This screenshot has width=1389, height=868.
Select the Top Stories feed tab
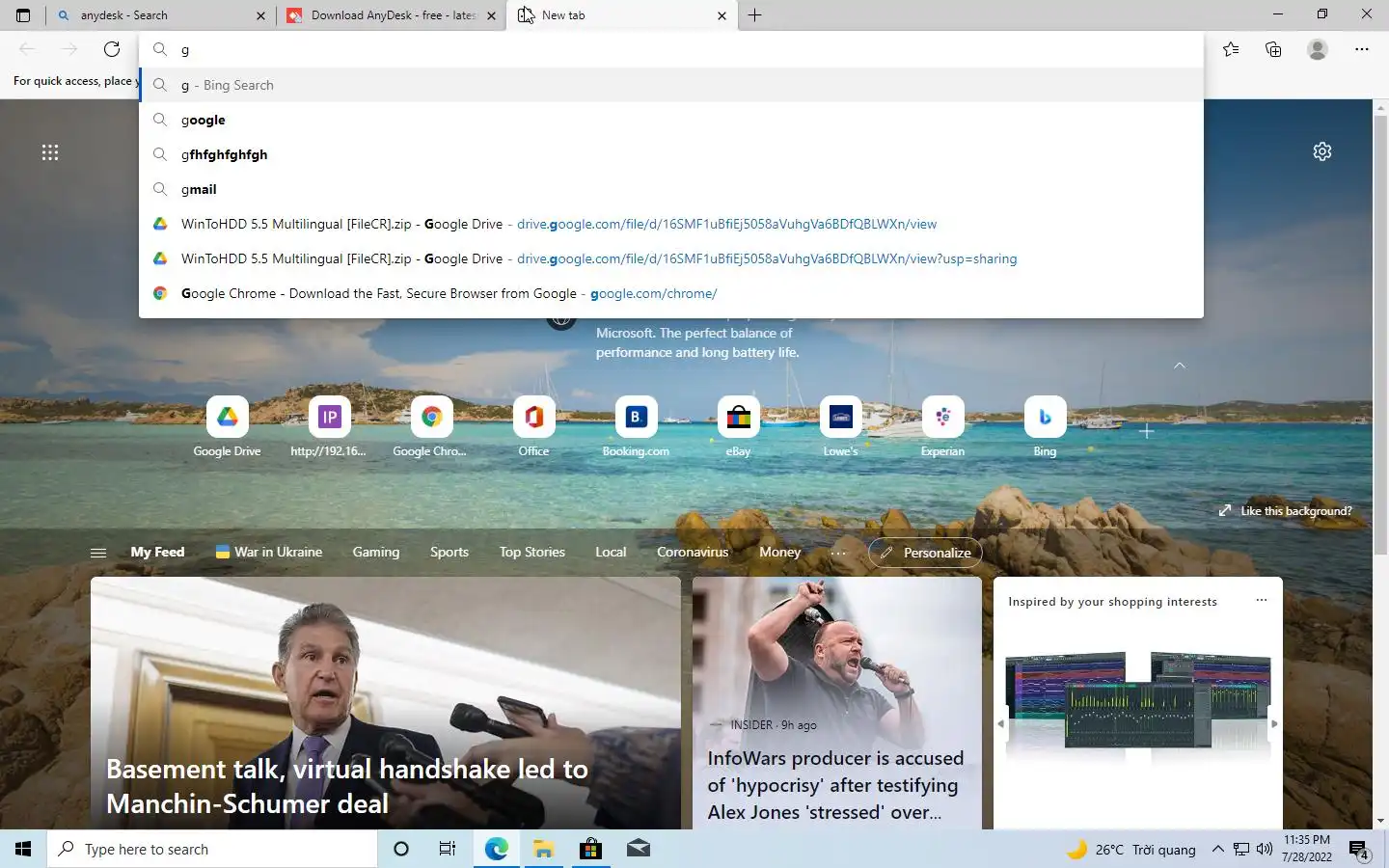532,552
